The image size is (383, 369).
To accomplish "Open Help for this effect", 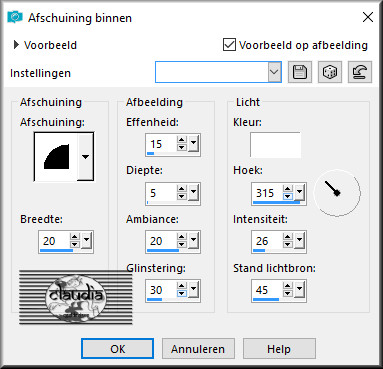I will click(x=279, y=349).
